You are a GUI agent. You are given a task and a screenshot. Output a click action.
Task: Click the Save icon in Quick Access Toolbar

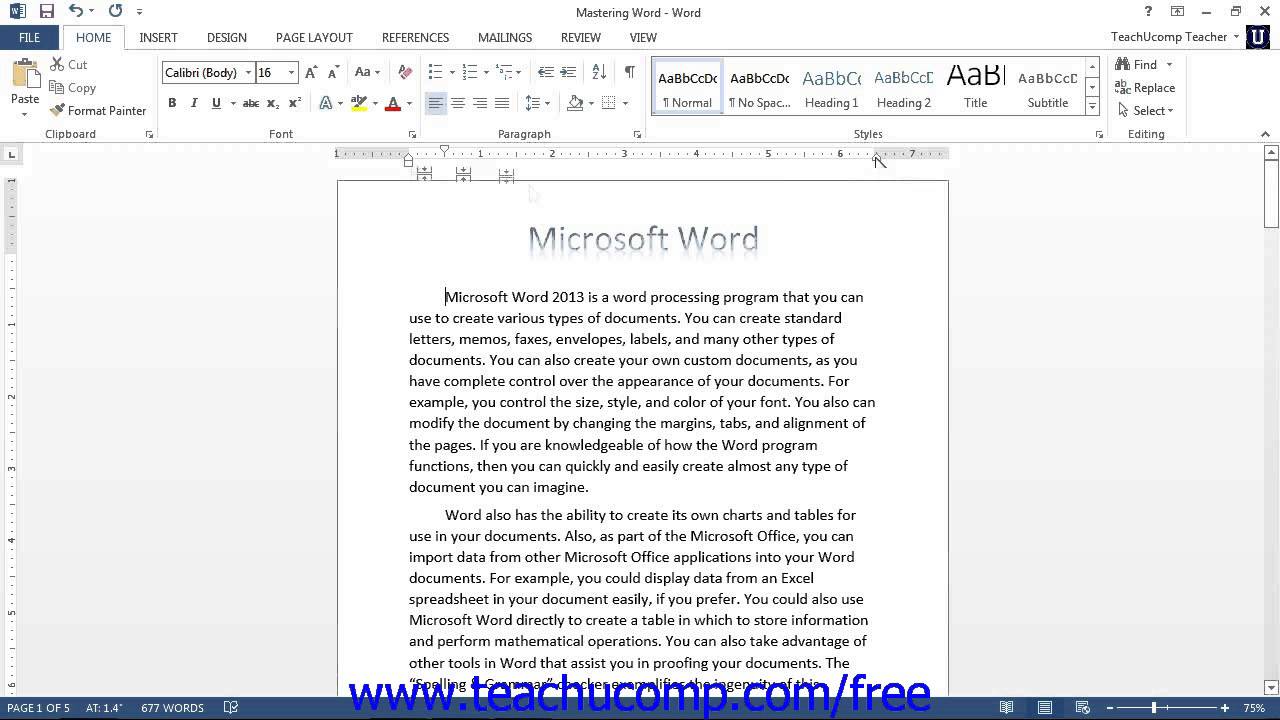point(47,12)
